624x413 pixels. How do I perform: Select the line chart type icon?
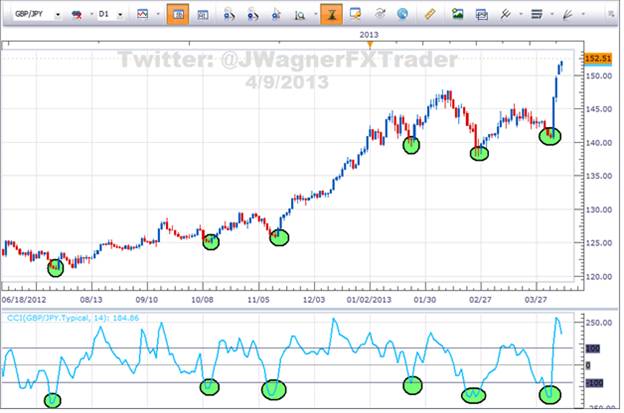coord(143,16)
